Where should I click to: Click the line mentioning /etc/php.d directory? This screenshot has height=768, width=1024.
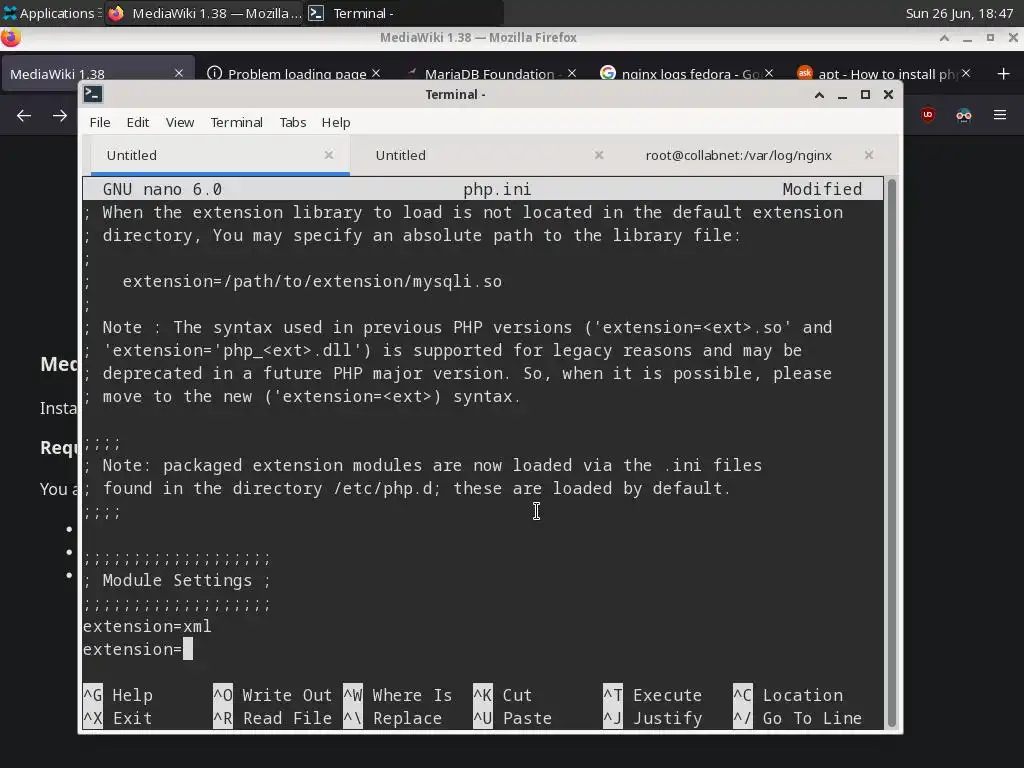point(407,488)
